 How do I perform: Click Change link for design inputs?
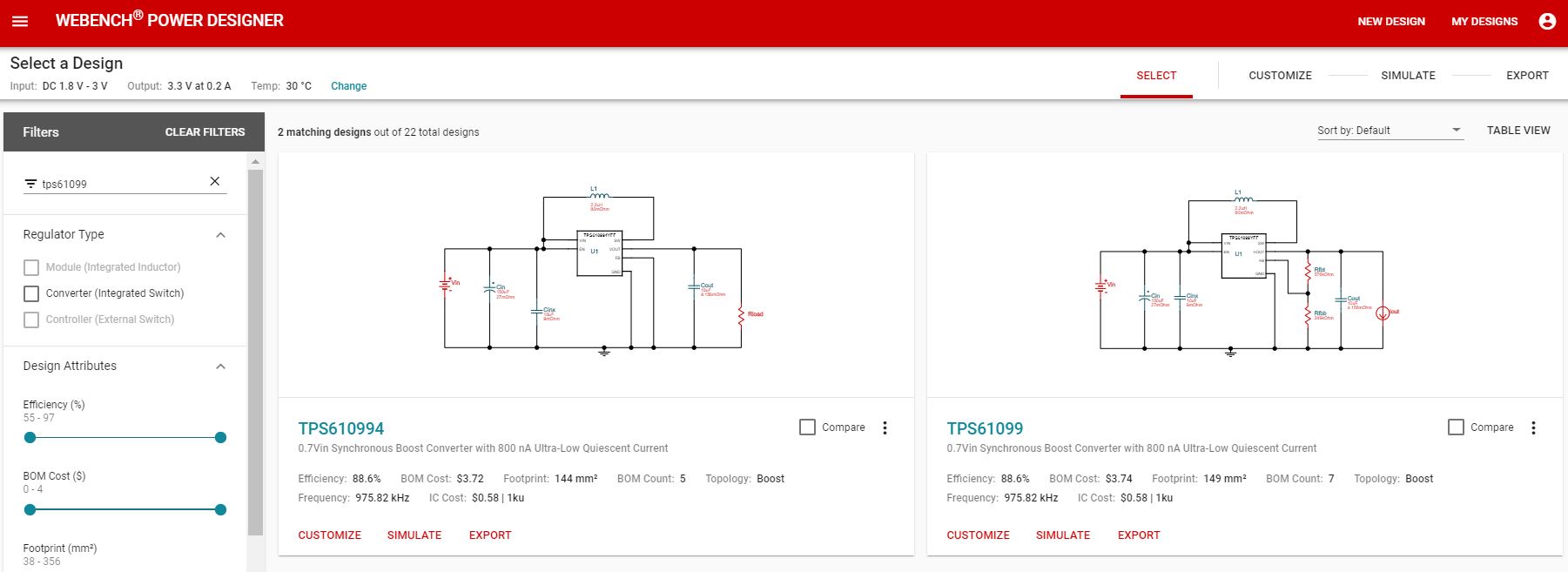coord(348,86)
